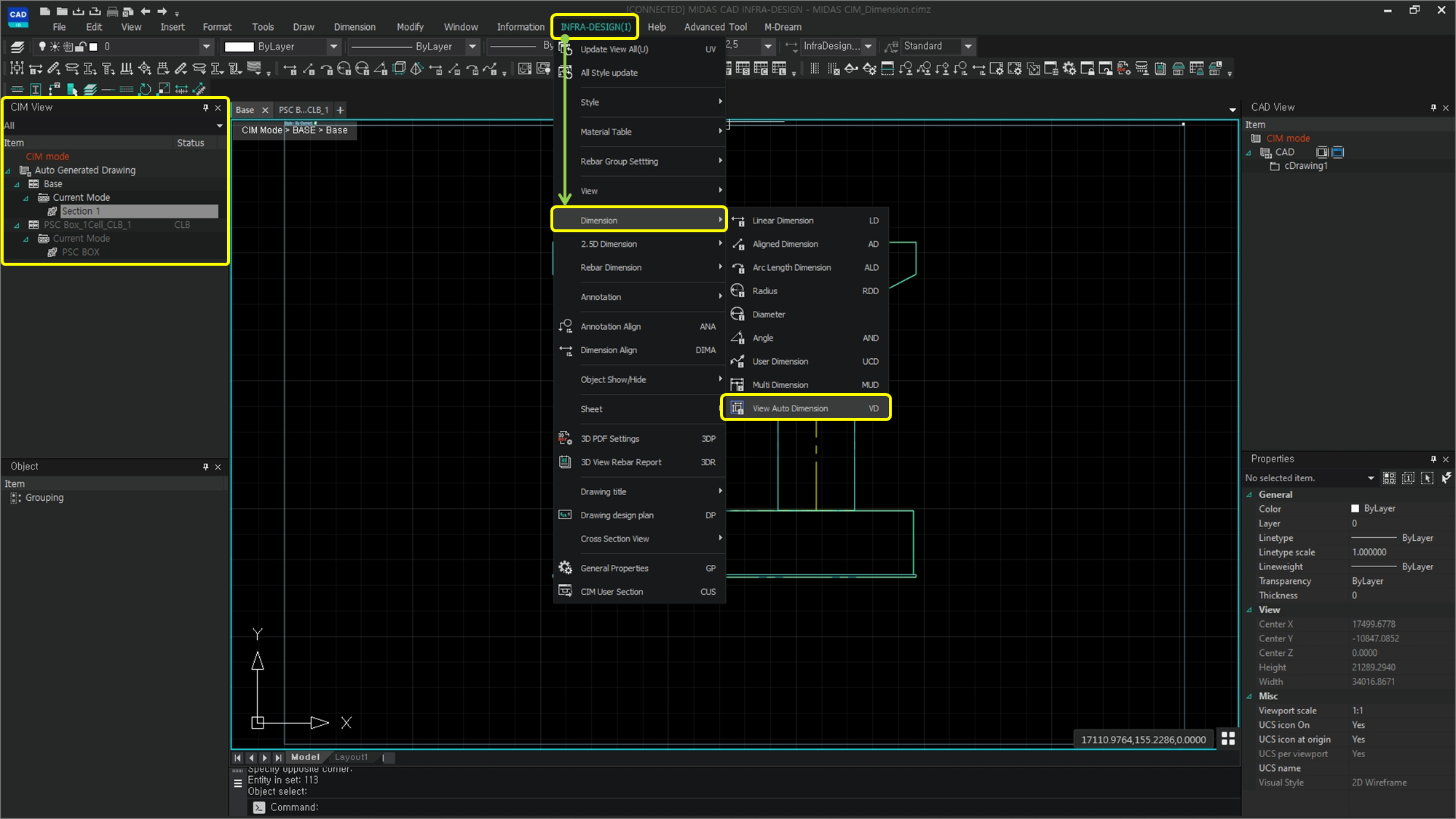Click the Angle dimension icon in submenu

737,338
